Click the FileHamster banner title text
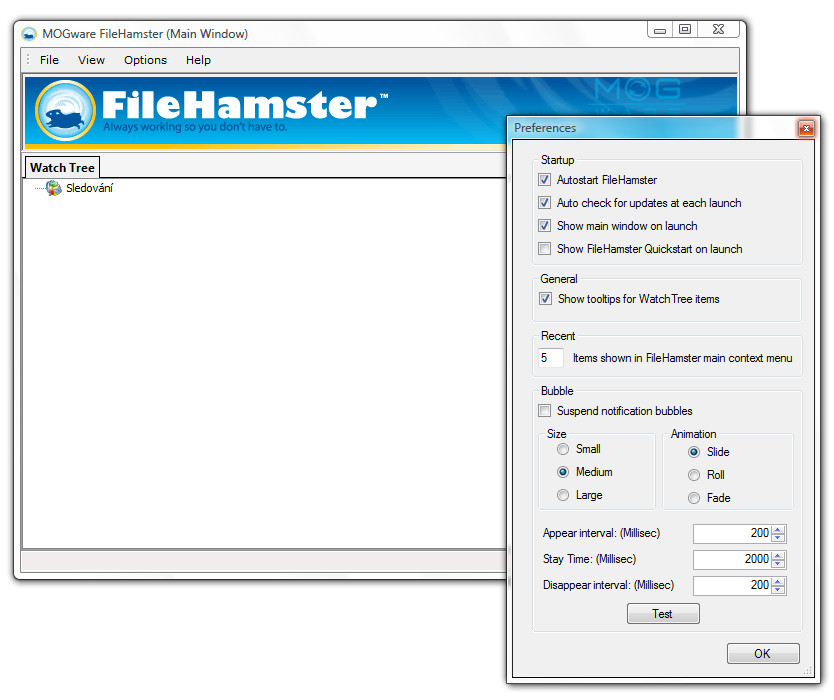This screenshot has width=834, height=700. [244, 105]
